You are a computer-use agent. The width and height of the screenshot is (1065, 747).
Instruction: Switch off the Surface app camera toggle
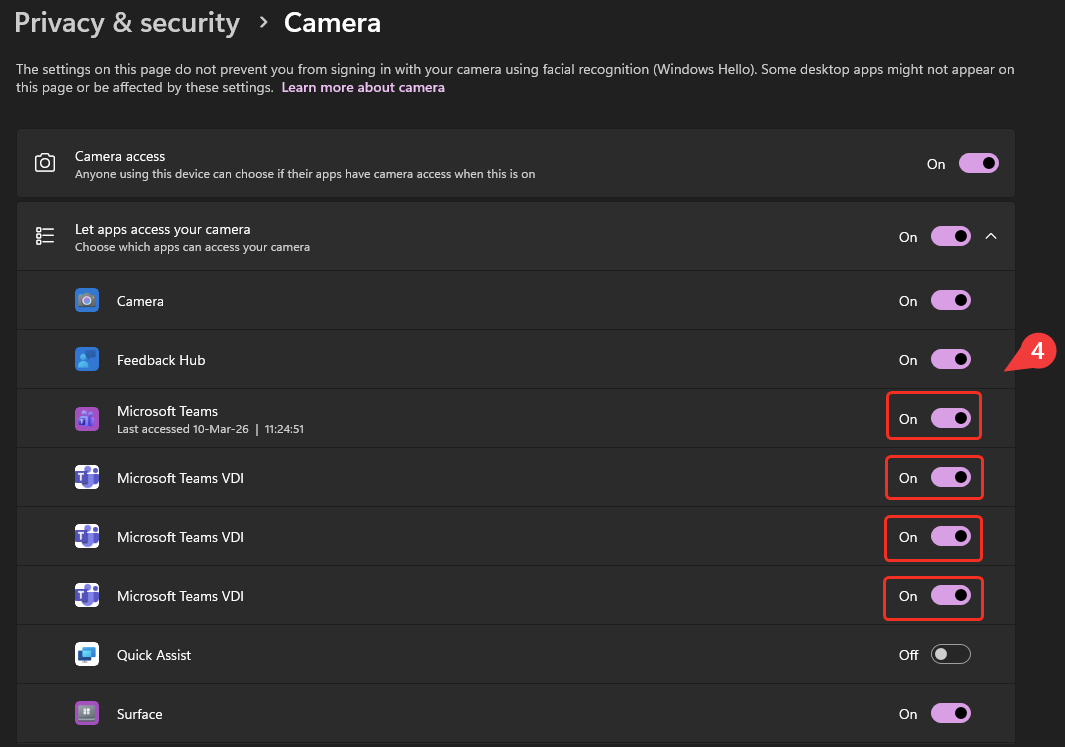pos(951,713)
